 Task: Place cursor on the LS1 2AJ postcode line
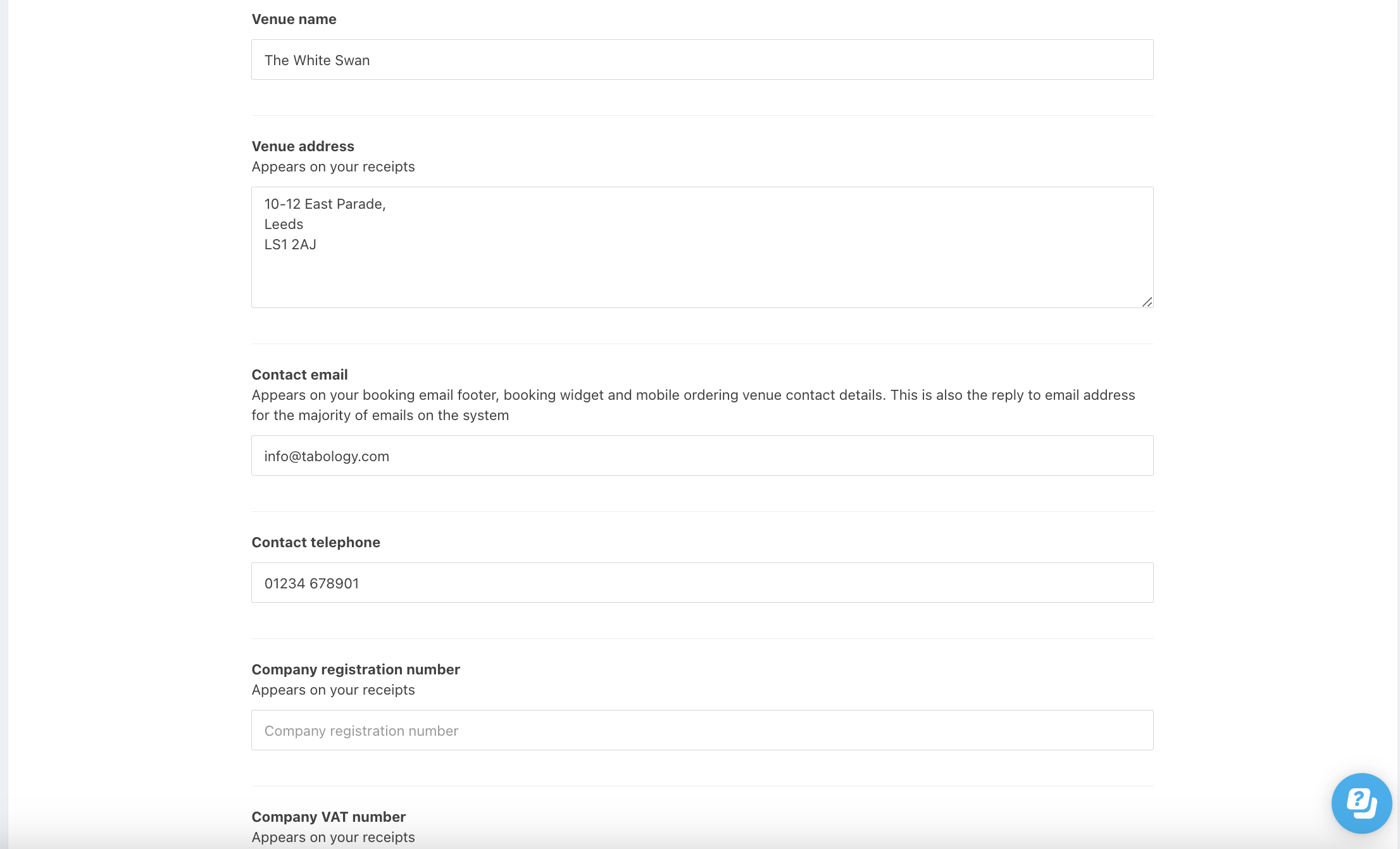tap(290, 244)
